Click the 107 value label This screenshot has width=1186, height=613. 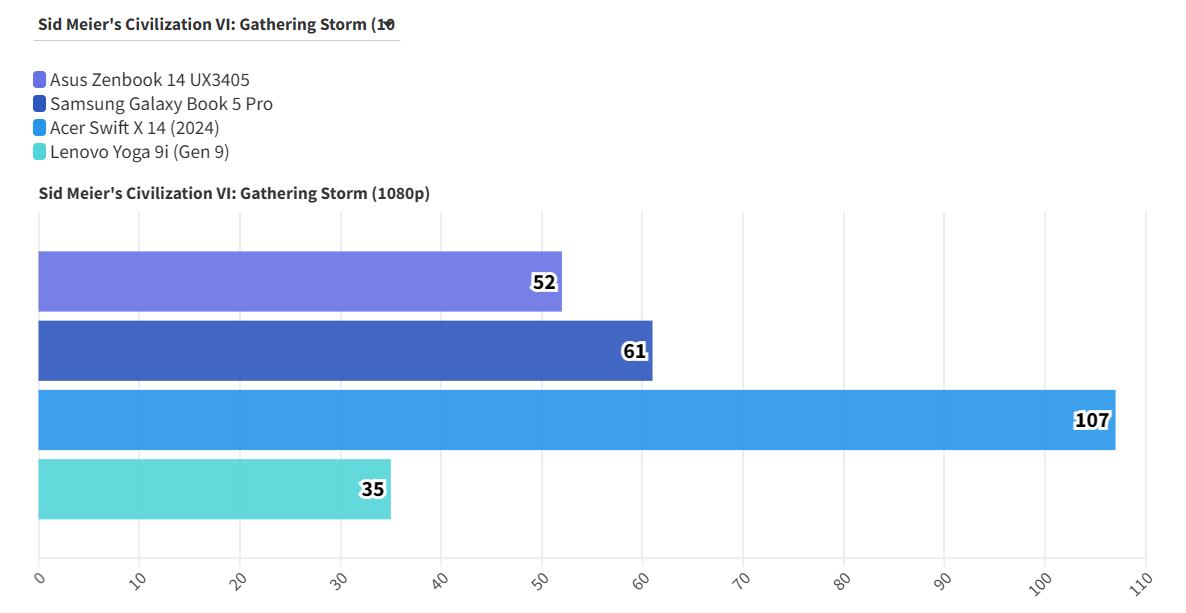1092,421
